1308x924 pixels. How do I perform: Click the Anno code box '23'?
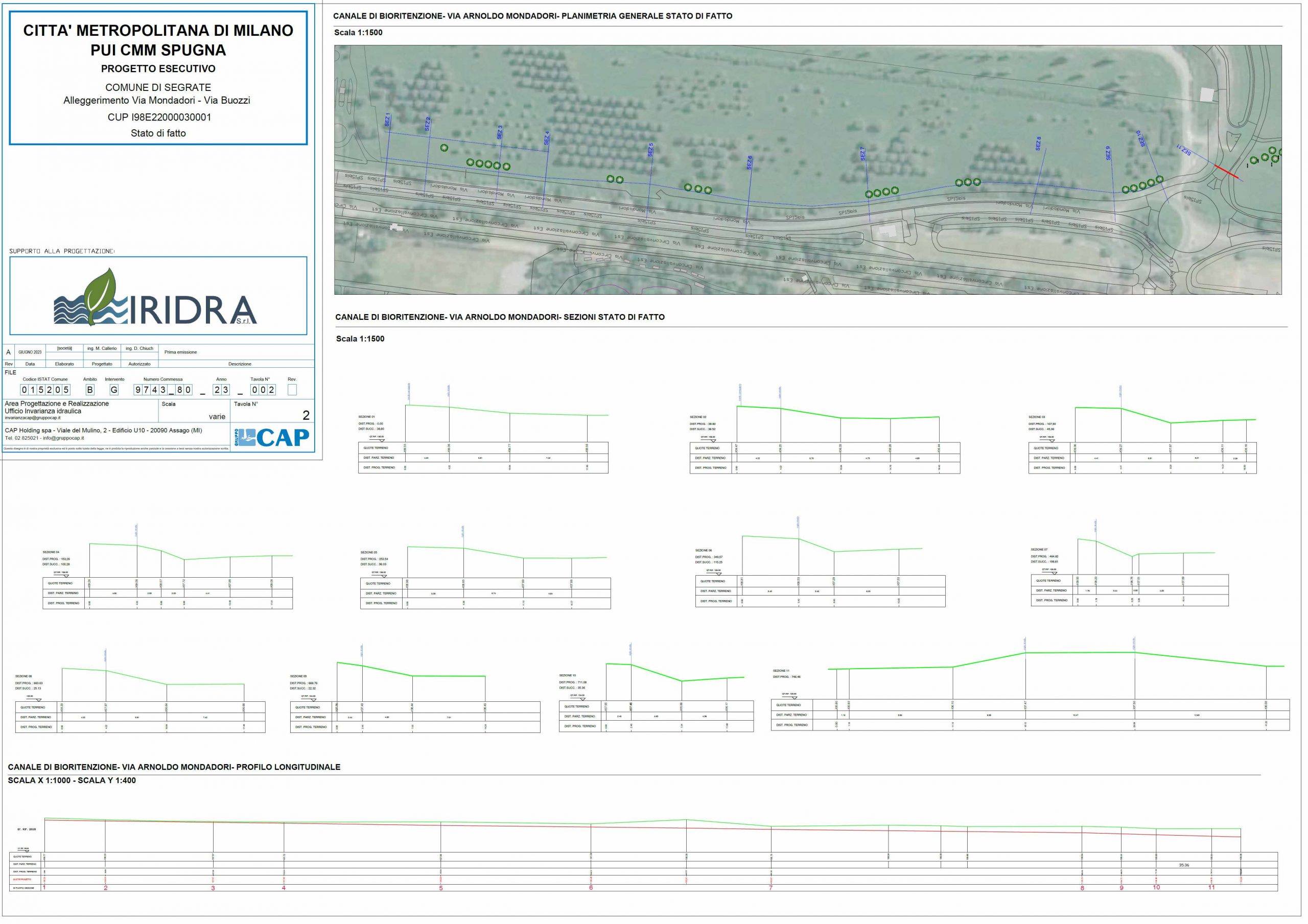(221, 390)
